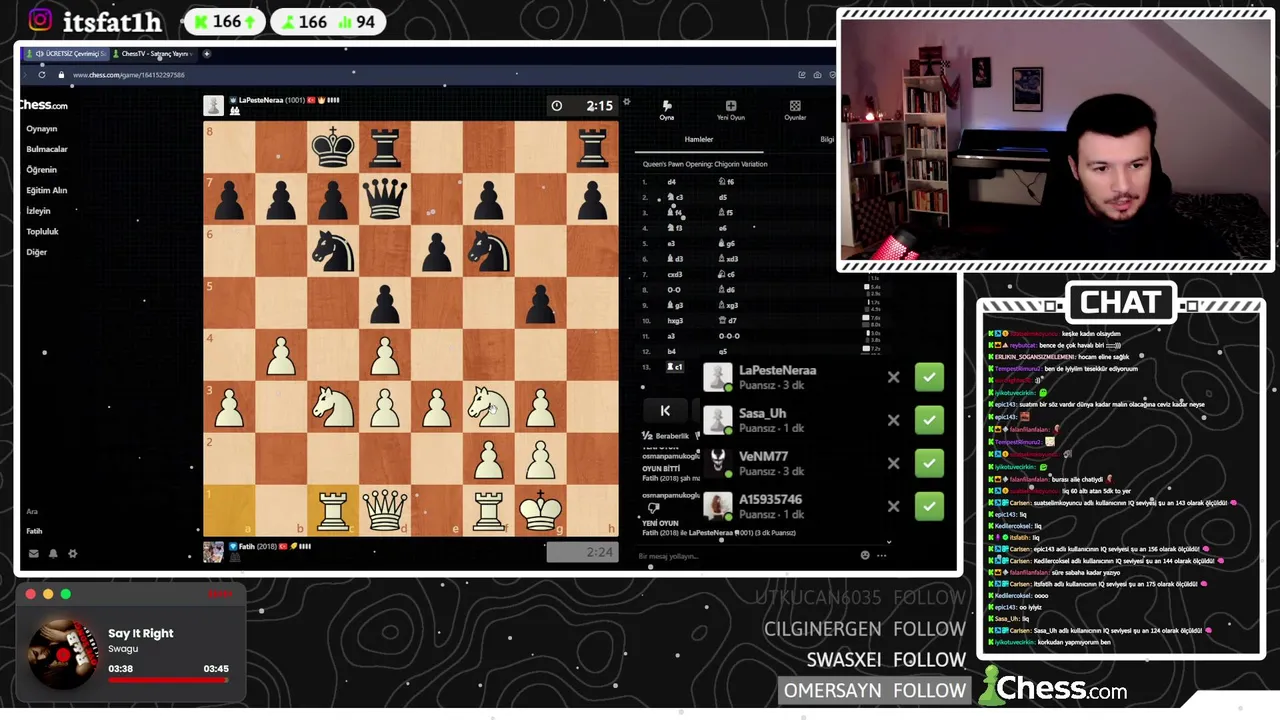Select the black knight on c6
Image resolution: width=1280 pixels, height=720 pixels.
click(x=333, y=251)
